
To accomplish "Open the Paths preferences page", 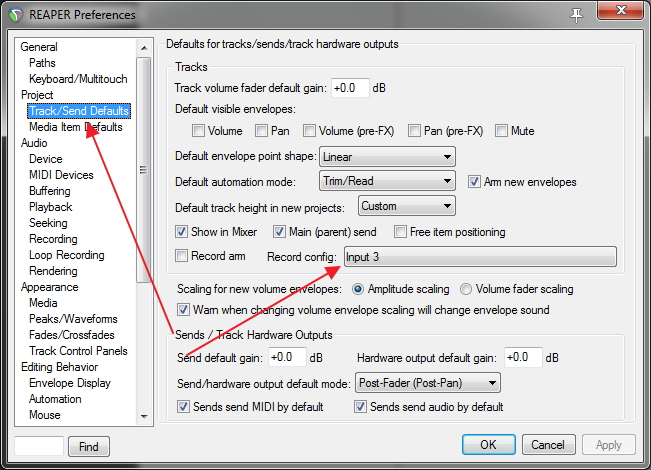I will click(x=42, y=63).
